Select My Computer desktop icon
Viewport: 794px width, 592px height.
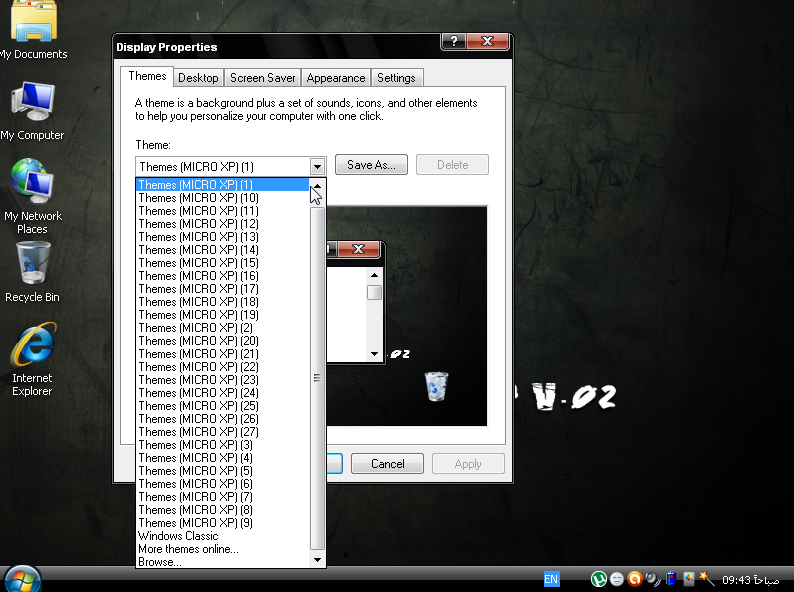pyautogui.click(x=32, y=111)
